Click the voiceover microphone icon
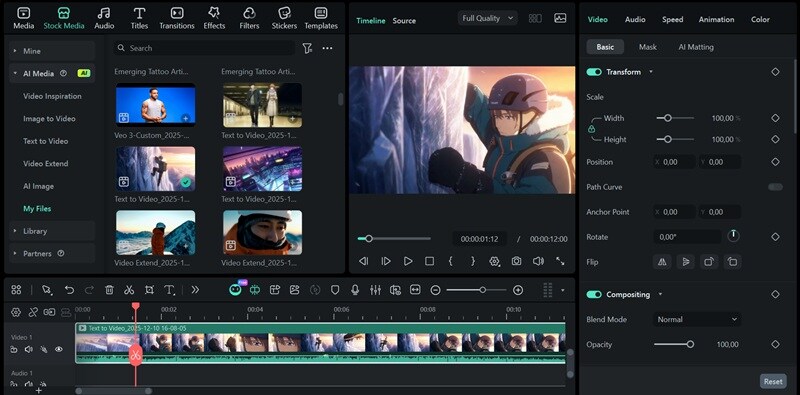The image size is (800, 395). (x=355, y=290)
